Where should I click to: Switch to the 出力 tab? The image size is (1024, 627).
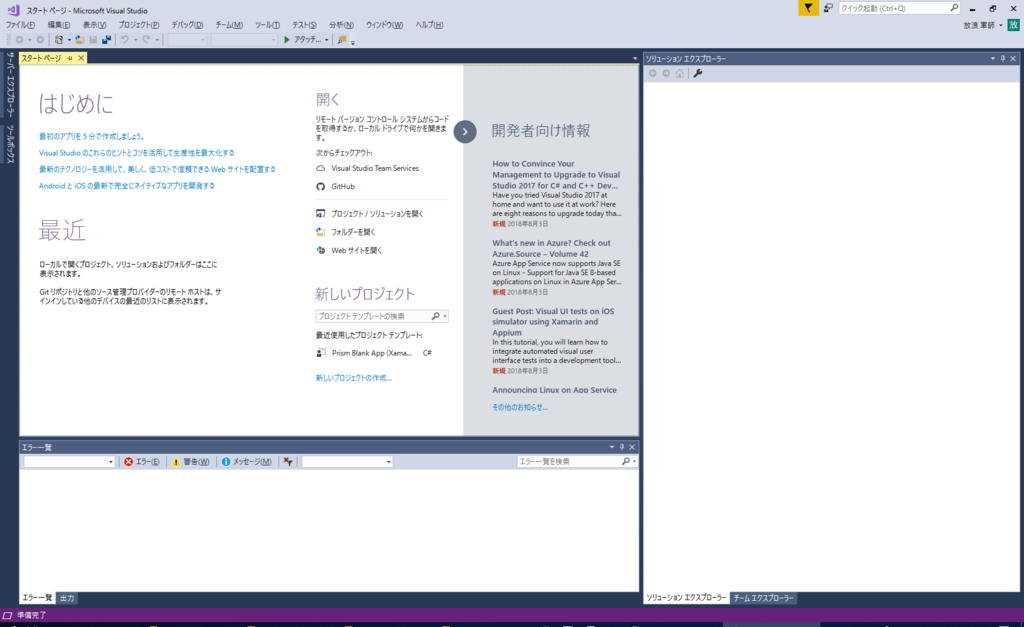(x=67, y=598)
